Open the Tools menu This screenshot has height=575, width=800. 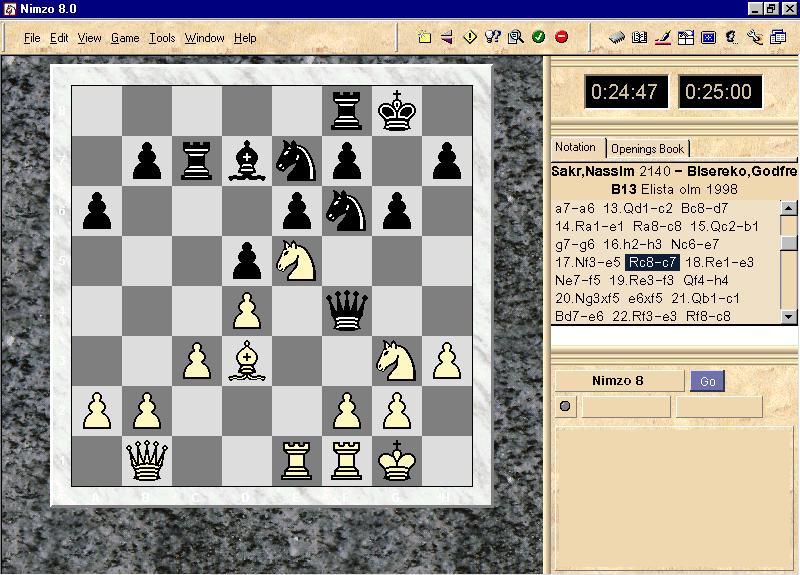point(162,38)
